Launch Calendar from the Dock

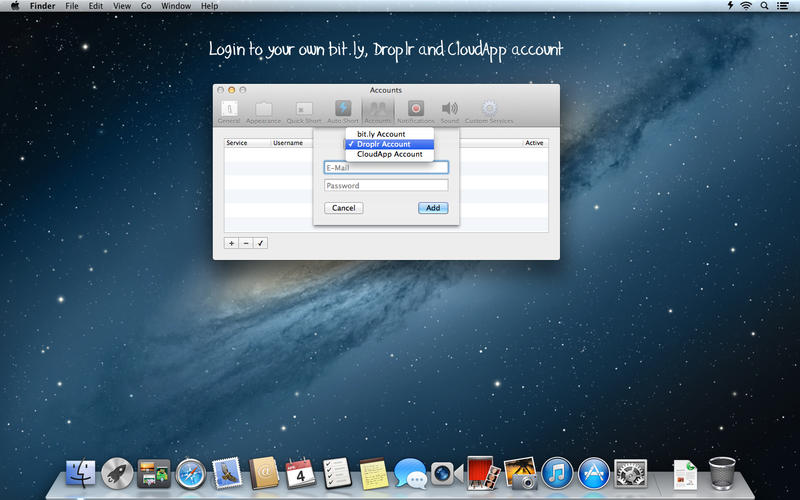click(301, 473)
